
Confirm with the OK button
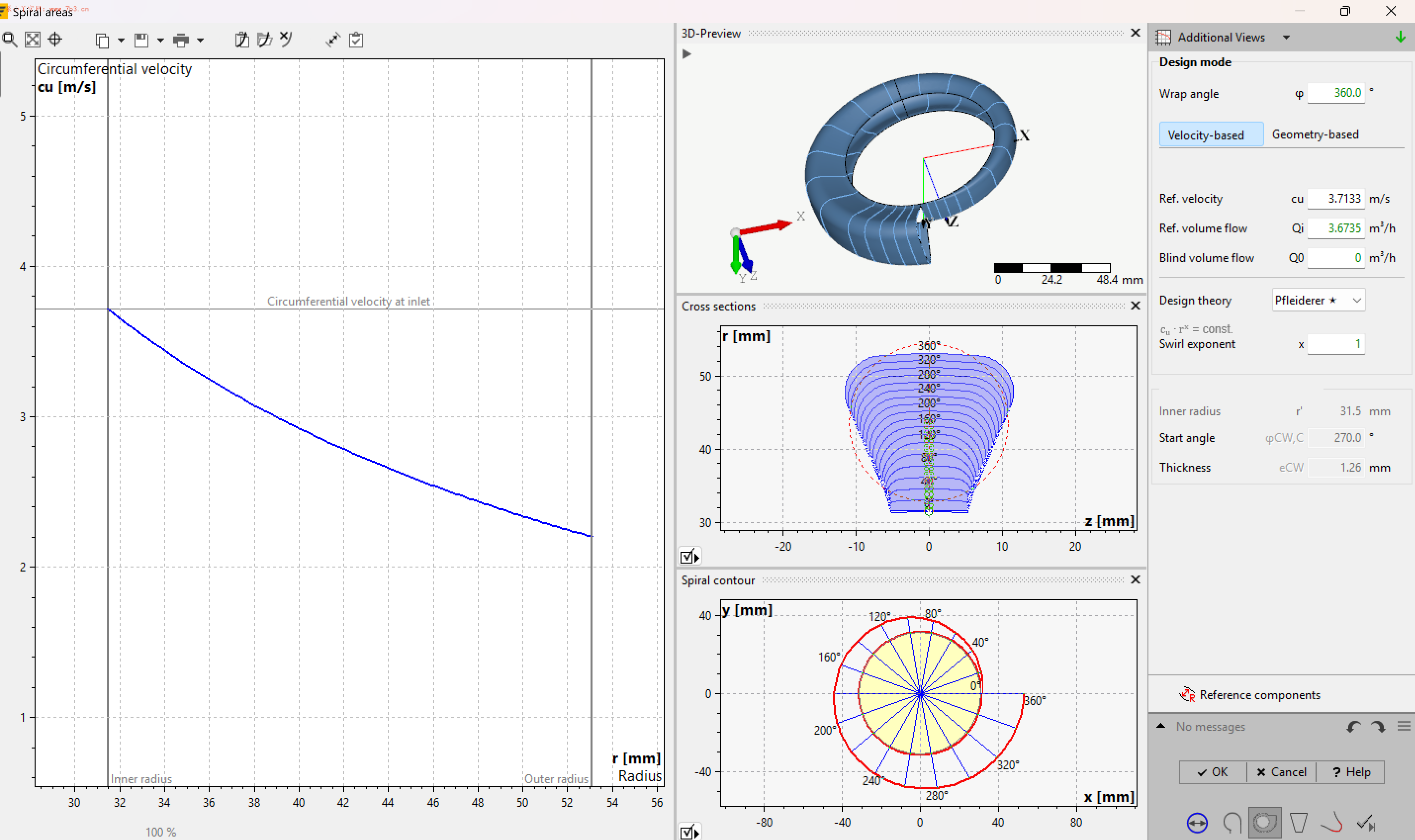[x=1212, y=772]
